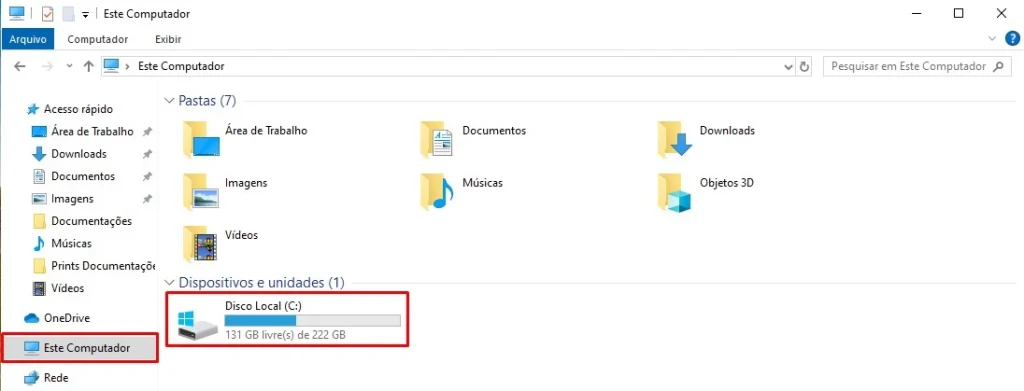Screen dimensions: 1024x391
Task: Switch to the Exibir ribbon tab
Action: coord(168,39)
